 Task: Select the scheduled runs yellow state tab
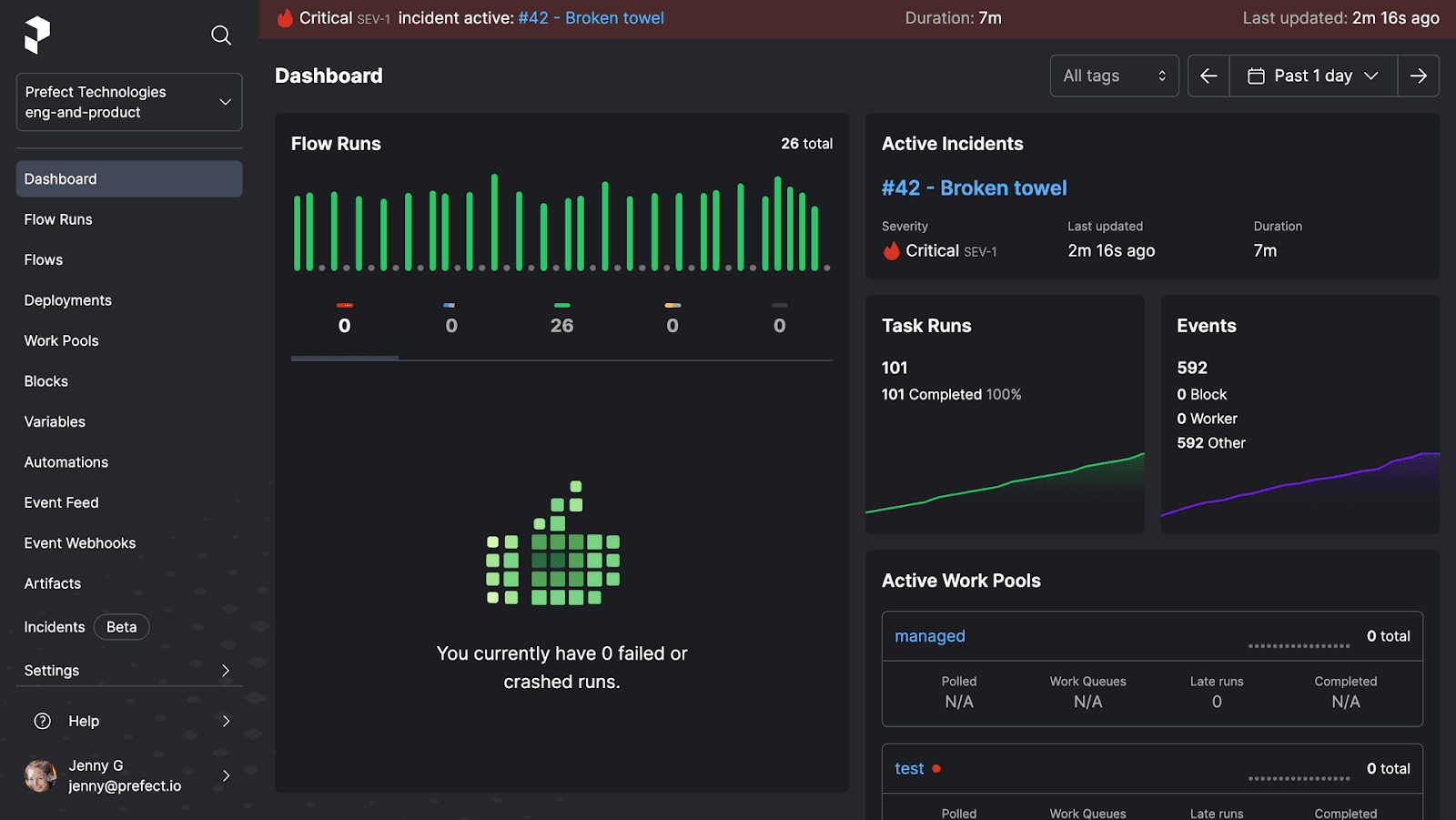point(672,319)
